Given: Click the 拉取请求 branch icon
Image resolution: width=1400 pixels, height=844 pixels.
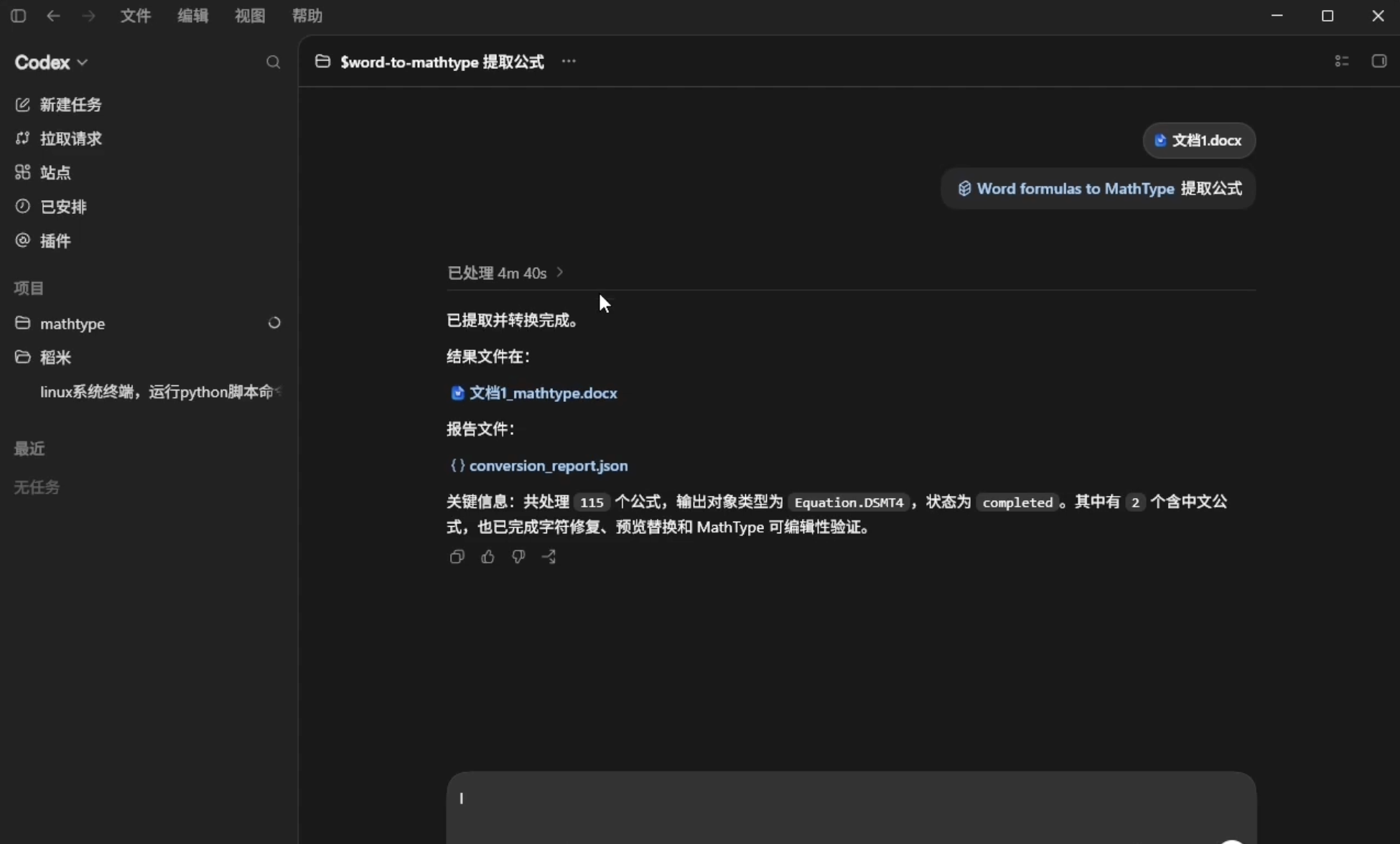Looking at the screenshot, I should pyautogui.click(x=23, y=138).
